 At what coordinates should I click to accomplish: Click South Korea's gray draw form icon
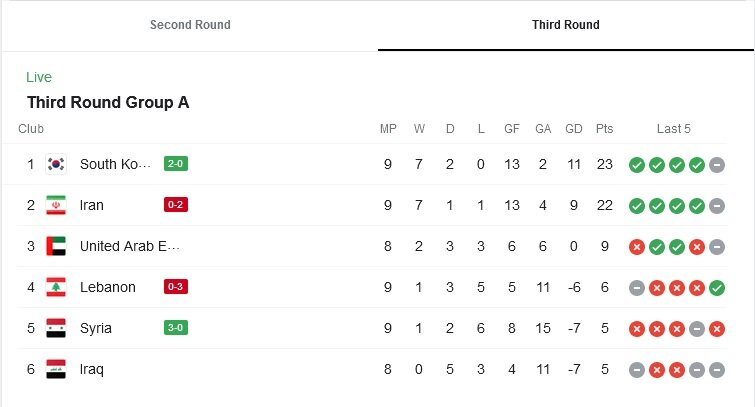(x=717, y=165)
